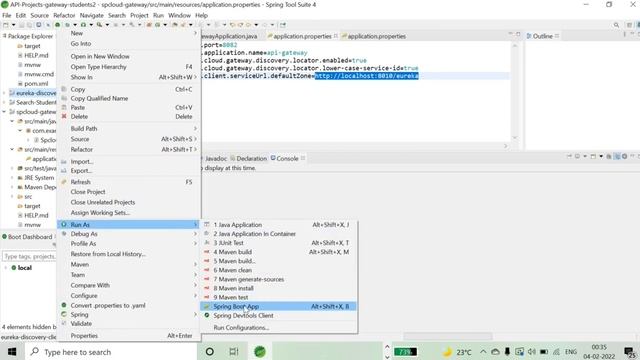Choose Export... in context menu
Viewport: 640px width, 360px height.
(129, 171)
